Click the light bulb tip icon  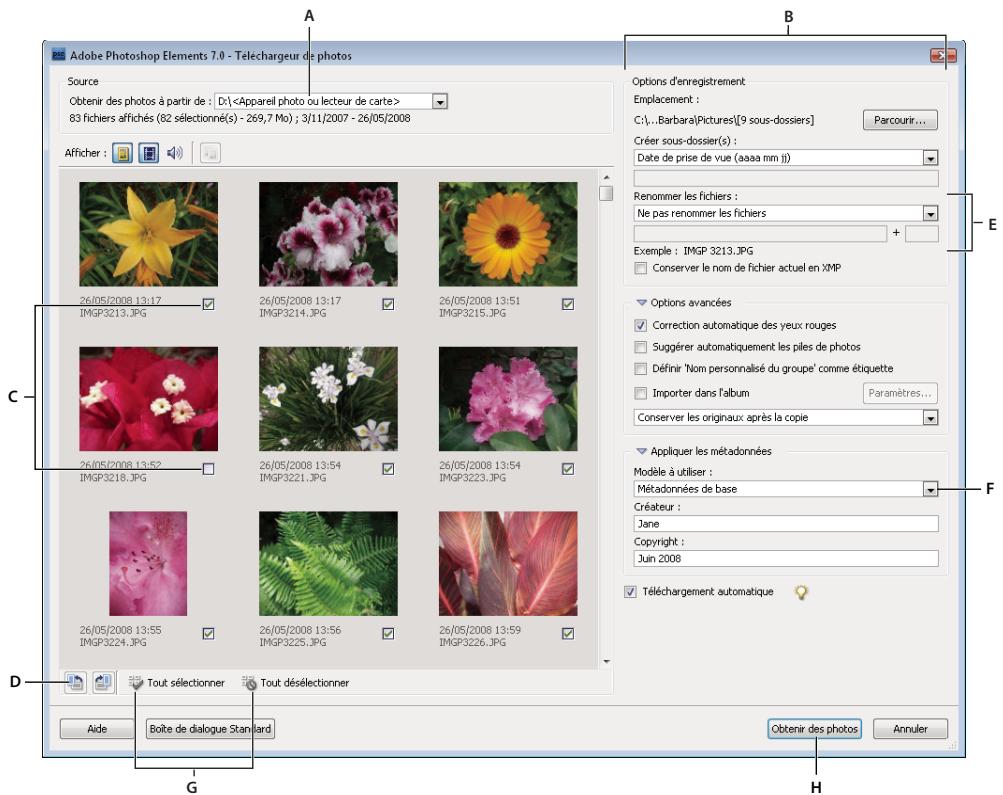(x=801, y=592)
